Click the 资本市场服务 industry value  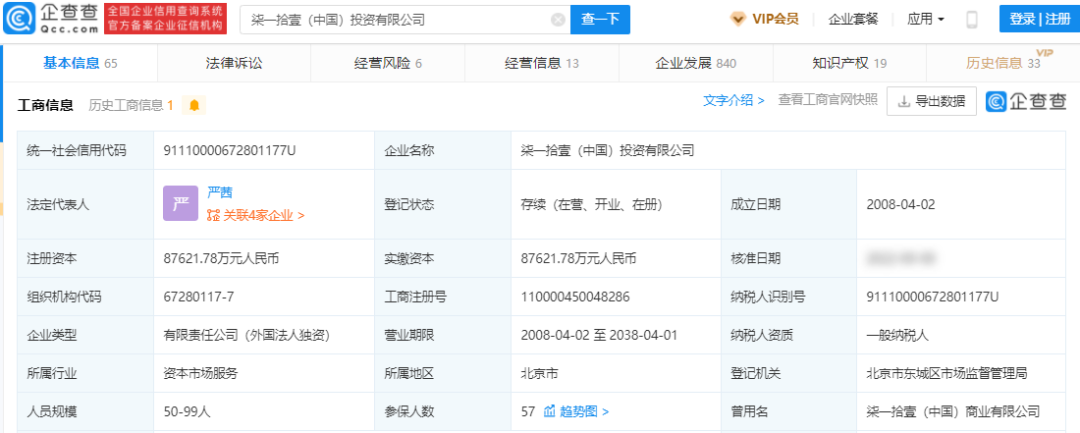pos(200,374)
